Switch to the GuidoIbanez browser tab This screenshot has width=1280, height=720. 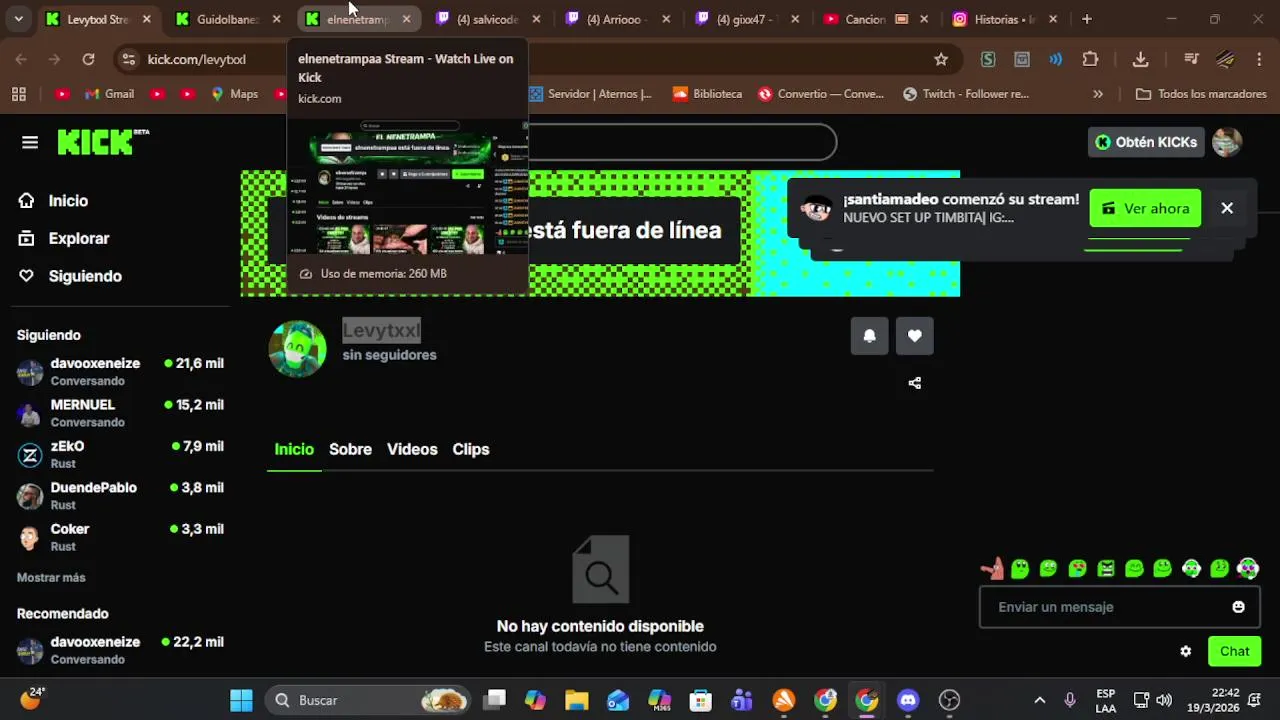point(227,19)
